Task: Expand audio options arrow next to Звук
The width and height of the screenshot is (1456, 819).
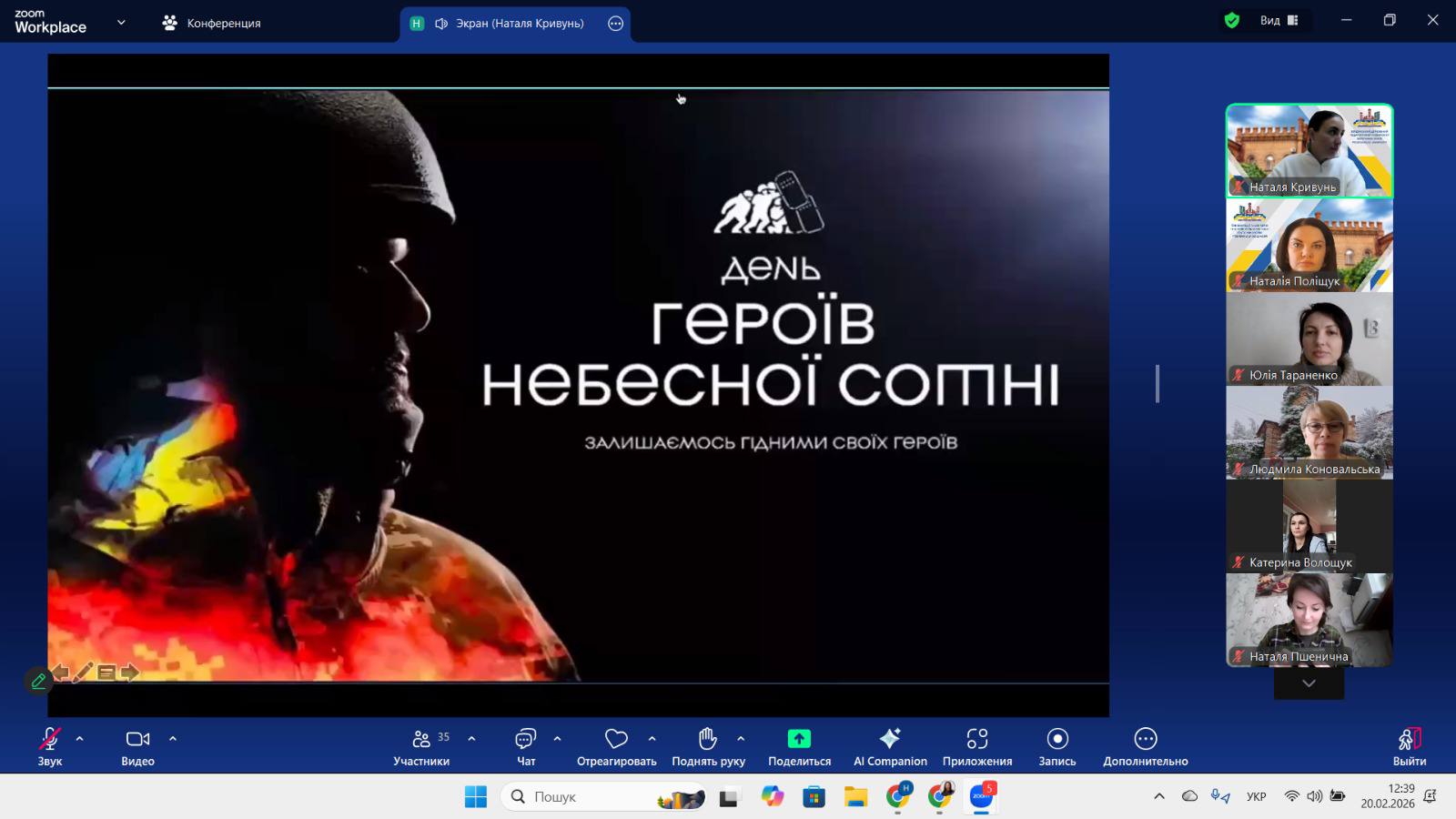Action: (x=80, y=739)
